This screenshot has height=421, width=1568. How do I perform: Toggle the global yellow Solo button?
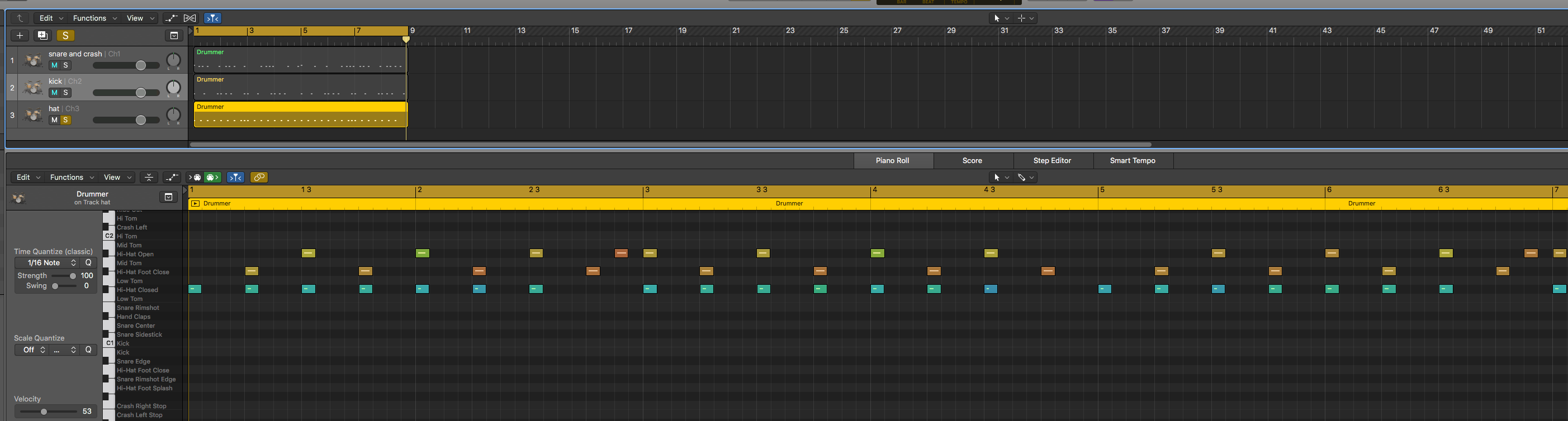pyautogui.click(x=65, y=35)
